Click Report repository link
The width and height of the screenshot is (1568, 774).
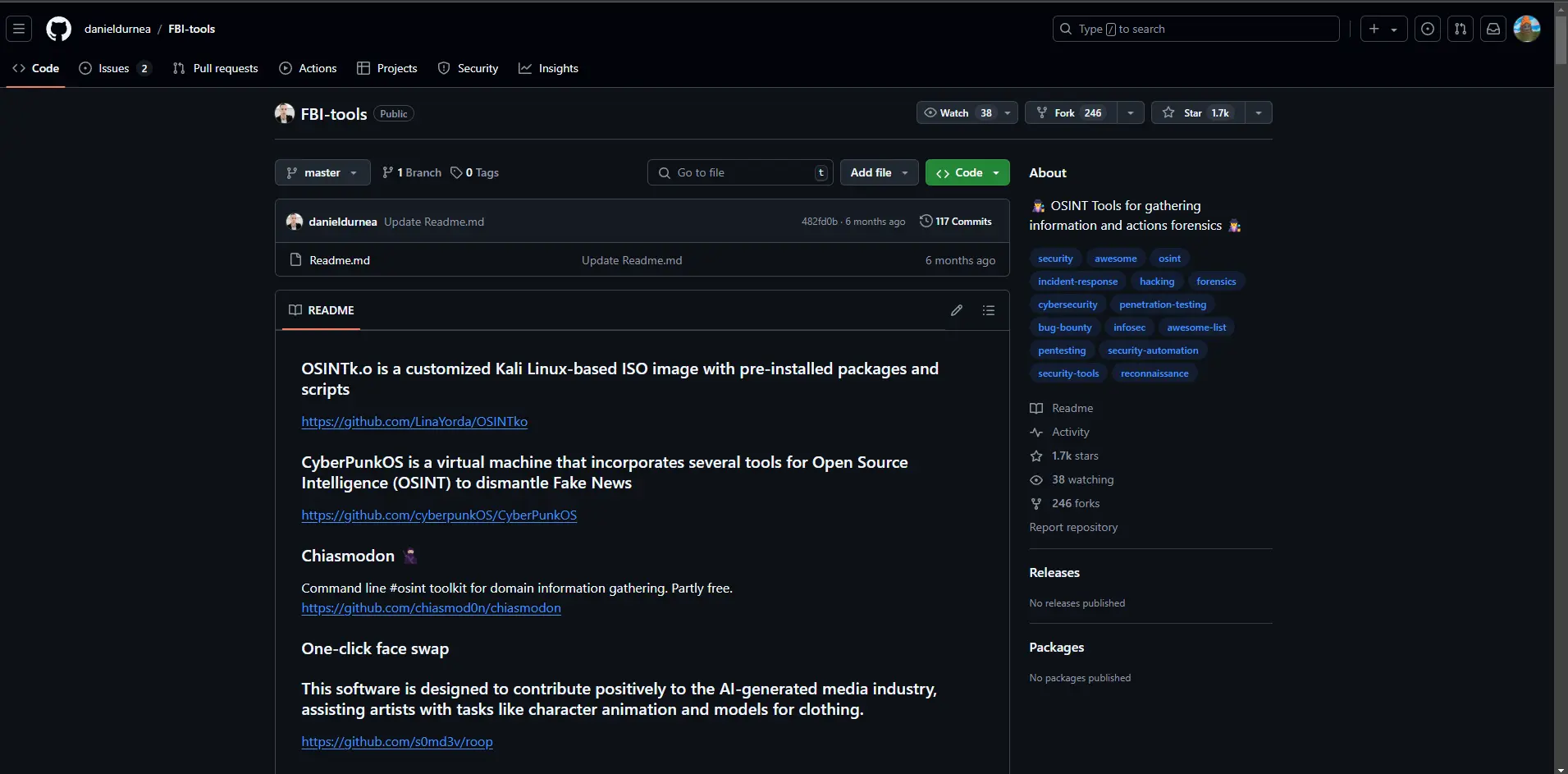pyautogui.click(x=1073, y=527)
